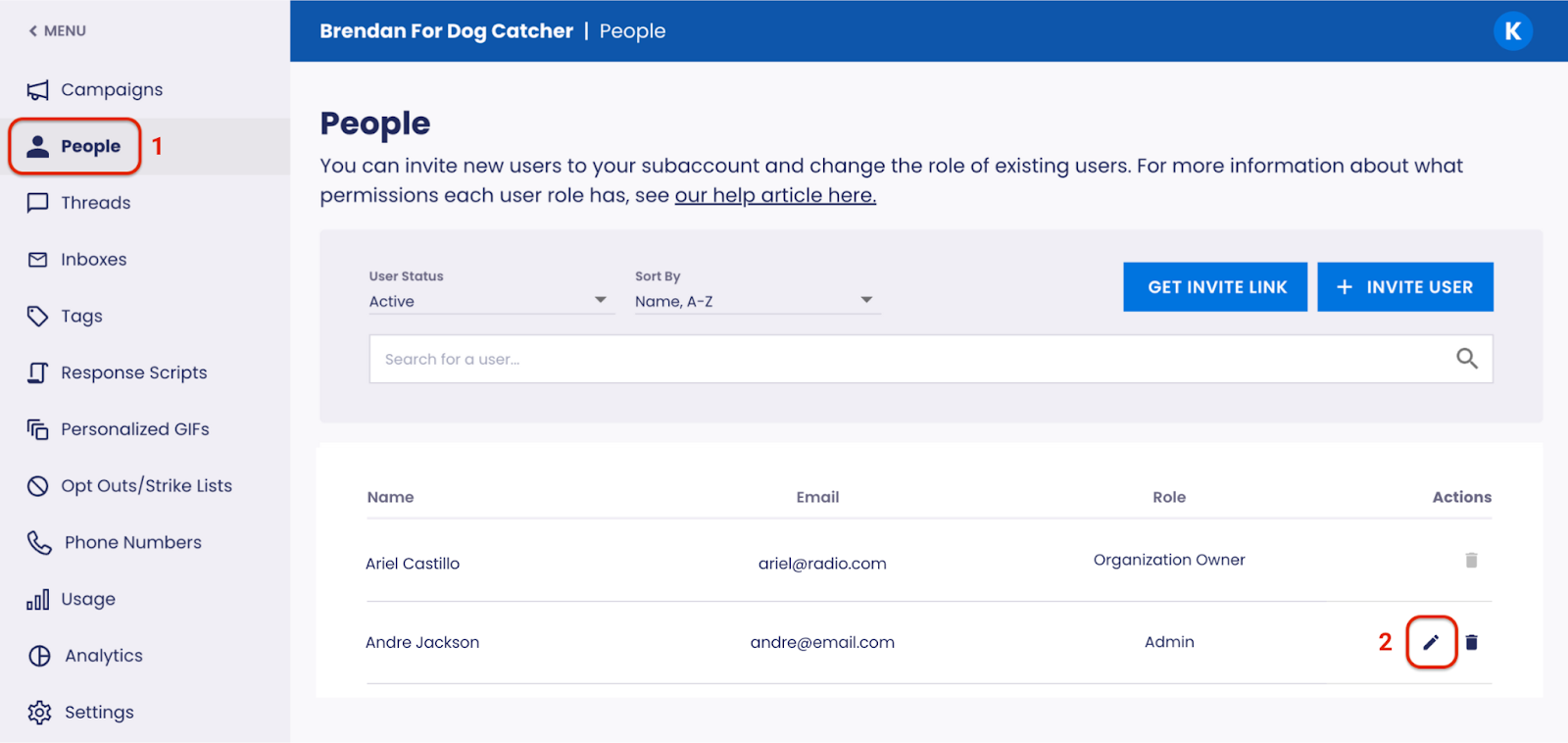Image resolution: width=1568 pixels, height=743 pixels.
Task: Open Analytics in the sidebar
Action: coord(104,656)
